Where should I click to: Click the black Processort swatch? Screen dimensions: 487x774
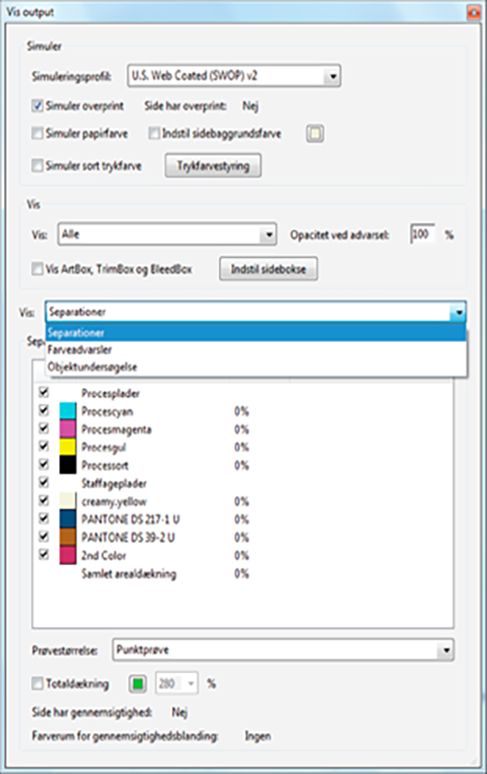pyautogui.click(x=68, y=465)
